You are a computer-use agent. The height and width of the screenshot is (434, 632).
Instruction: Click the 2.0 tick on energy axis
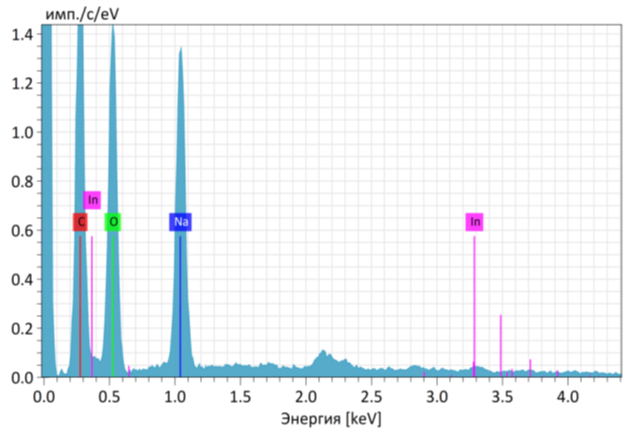(305, 395)
